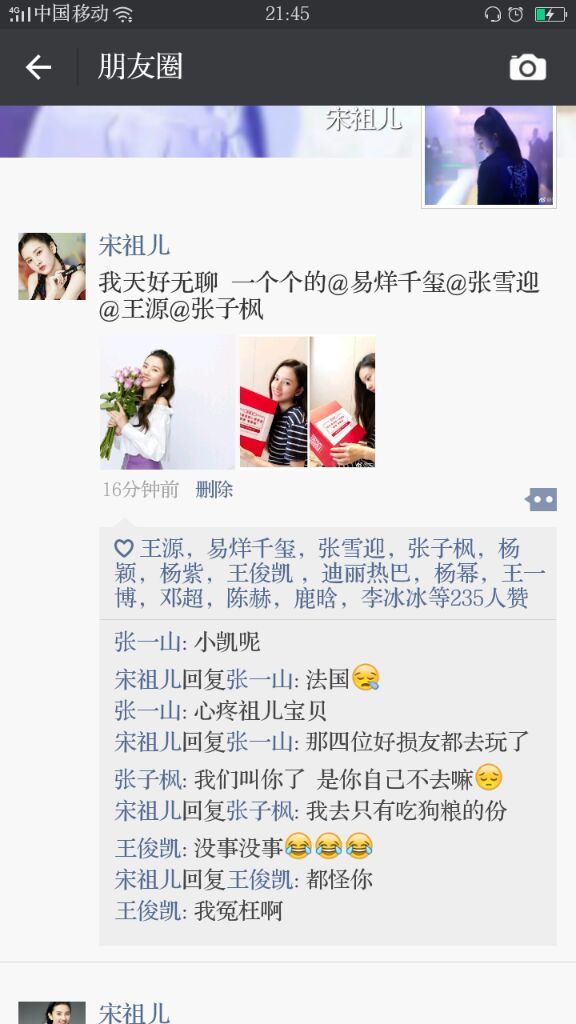Viewport: 576px width, 1024px height.
Task: Open the alarm clock status icon
Action: click(x=515, y=14)
